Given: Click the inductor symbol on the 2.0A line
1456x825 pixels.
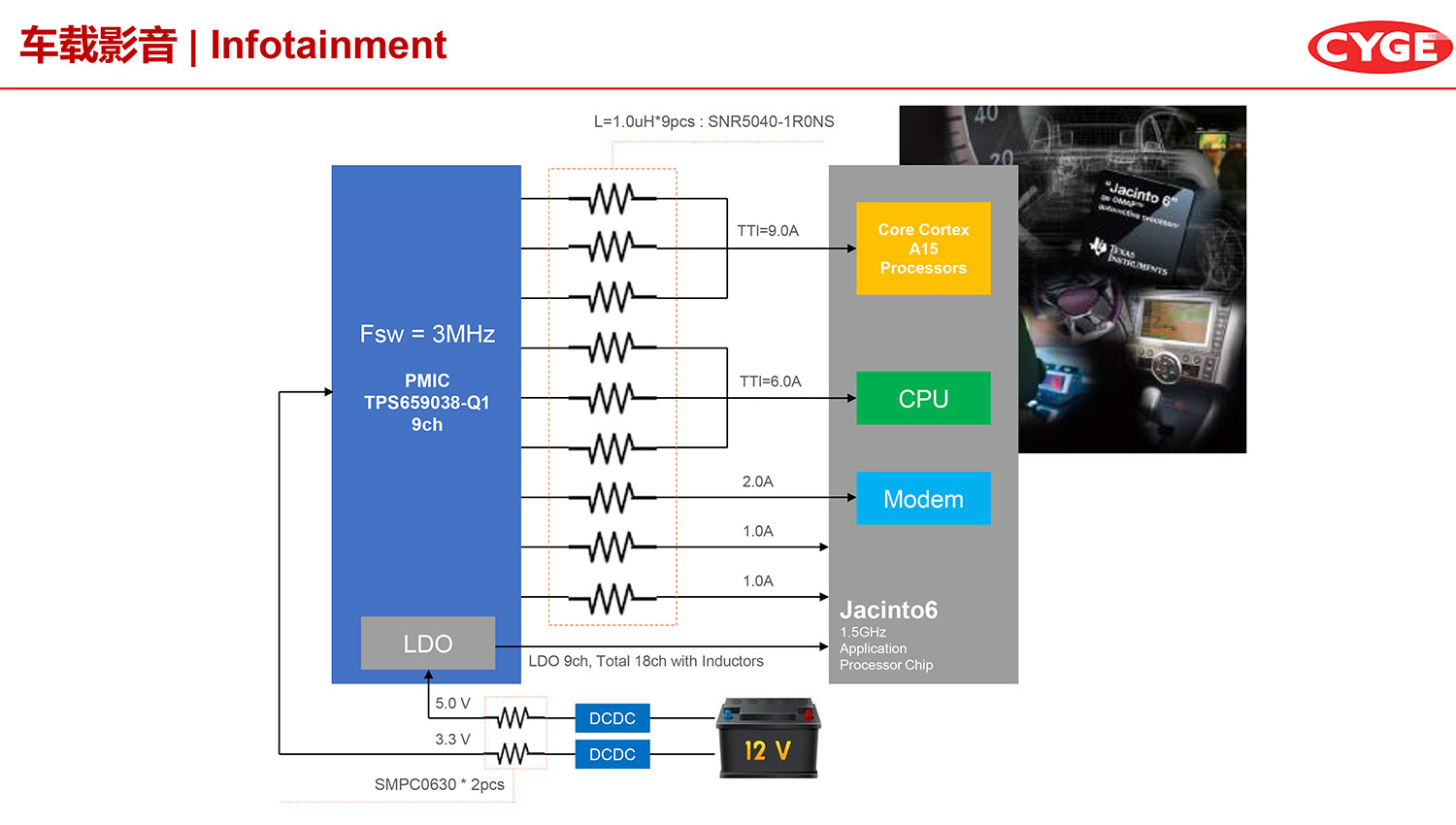Looking at the screenshot, I should click(x=612, y=498).
